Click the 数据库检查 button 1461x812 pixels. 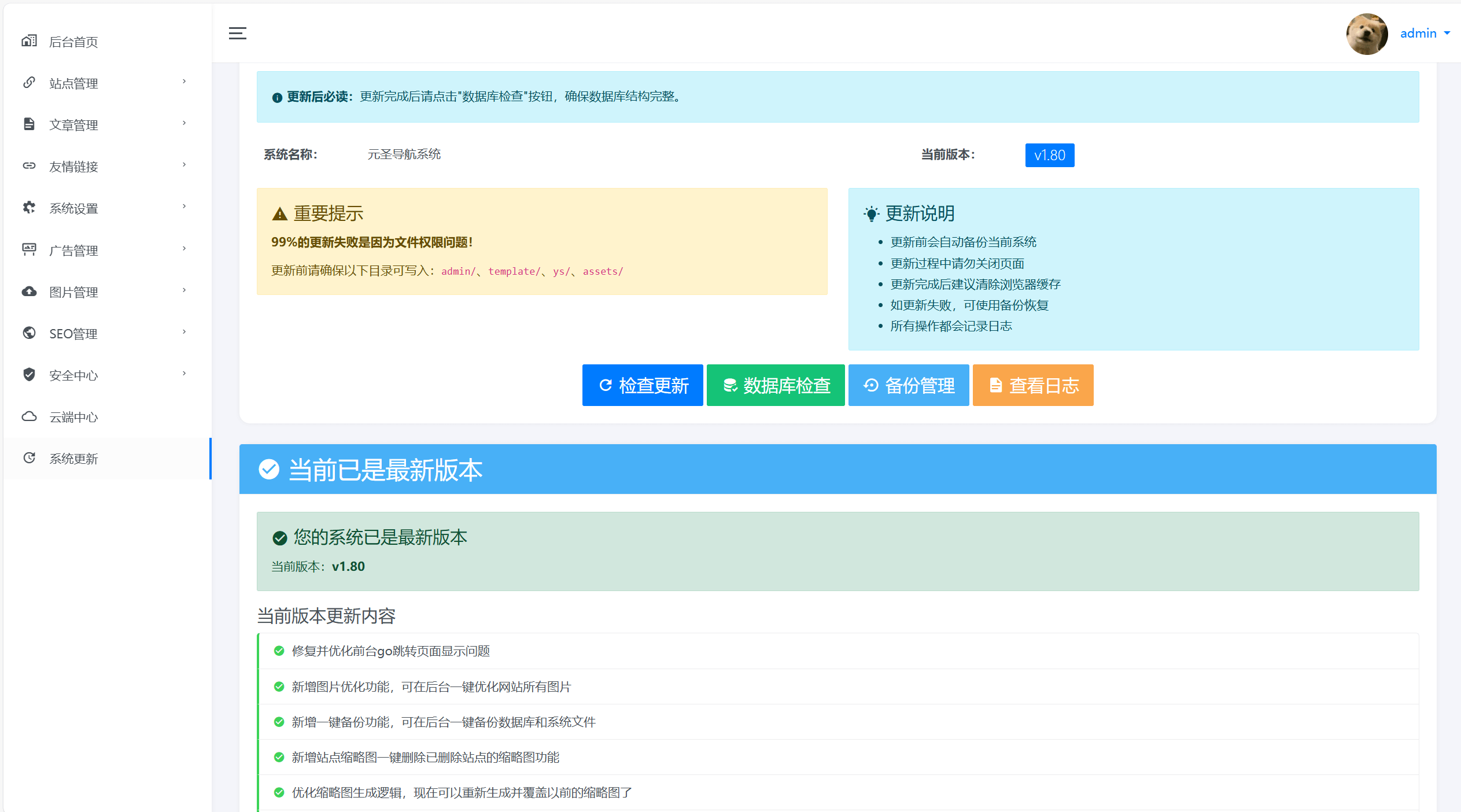pos(775,385)
